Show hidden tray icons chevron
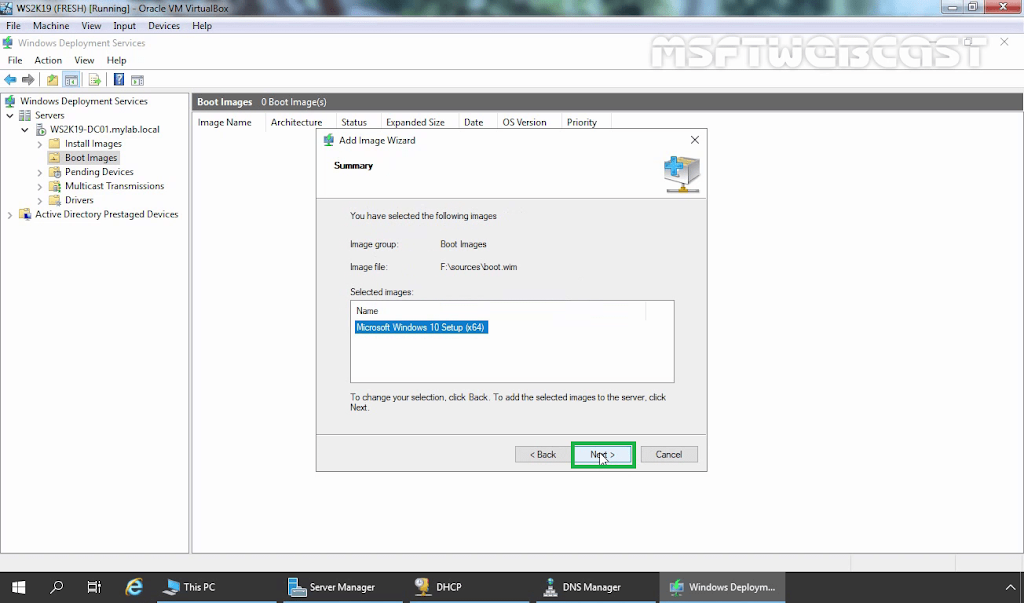The width and height of the screenshot is (1024, 603). [x=1011, y=587]
